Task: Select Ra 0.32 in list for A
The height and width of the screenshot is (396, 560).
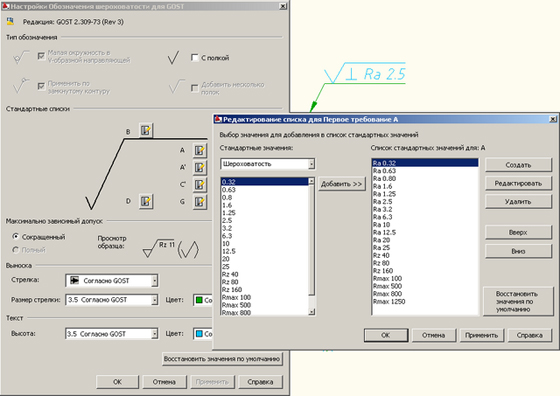Action: click(425, 163)
